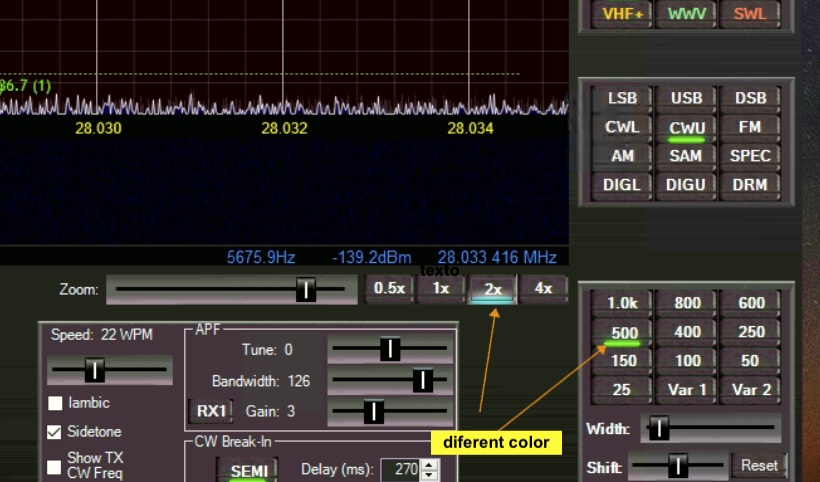The image size is (820, 482).
Task: Enable the Iambic checkbox
Action: pyautogui.click(x=55, y=403)
